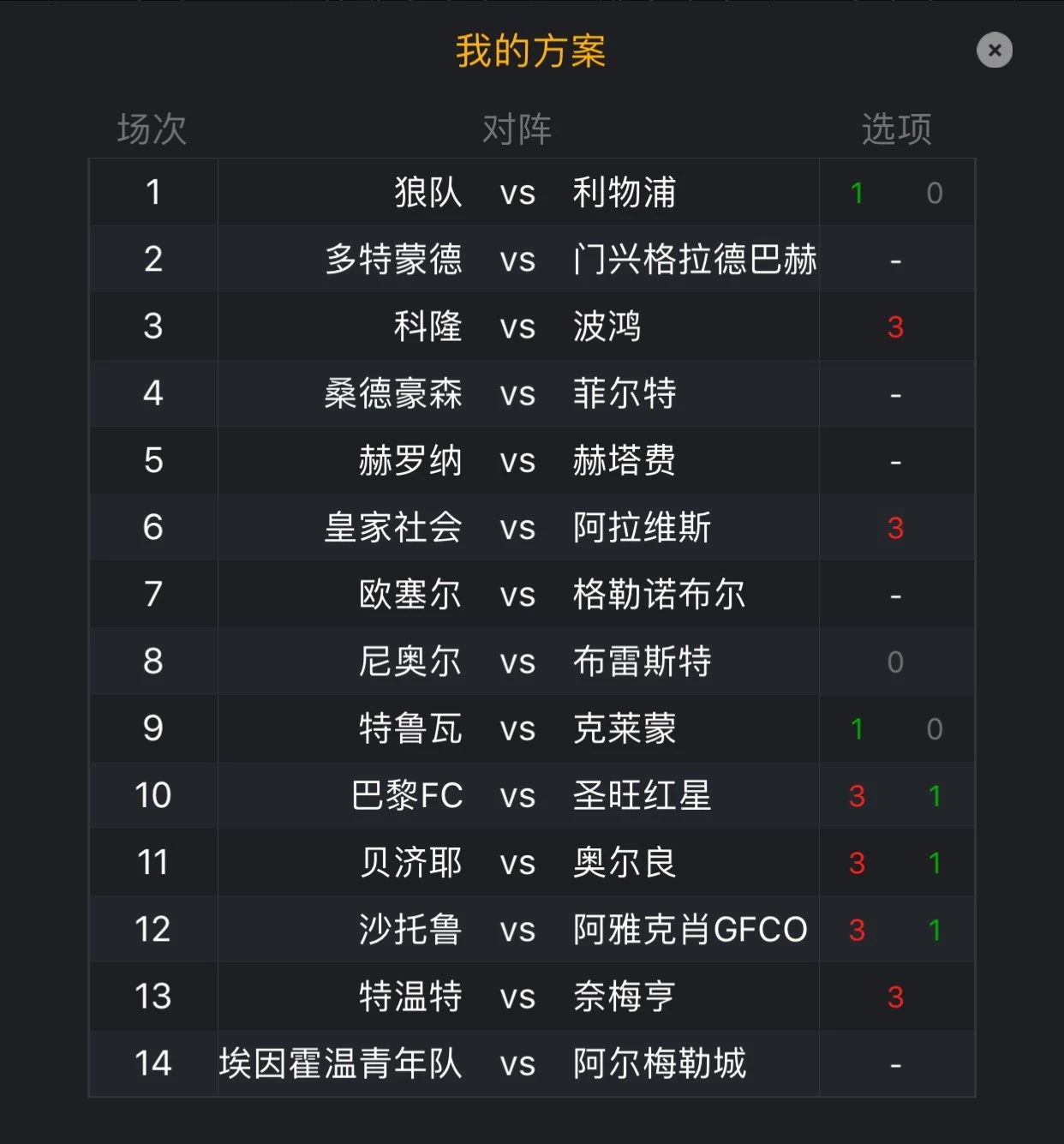
Task: Select option 1 for 狼队 vs 利物浦
Action: pos(857,193)
